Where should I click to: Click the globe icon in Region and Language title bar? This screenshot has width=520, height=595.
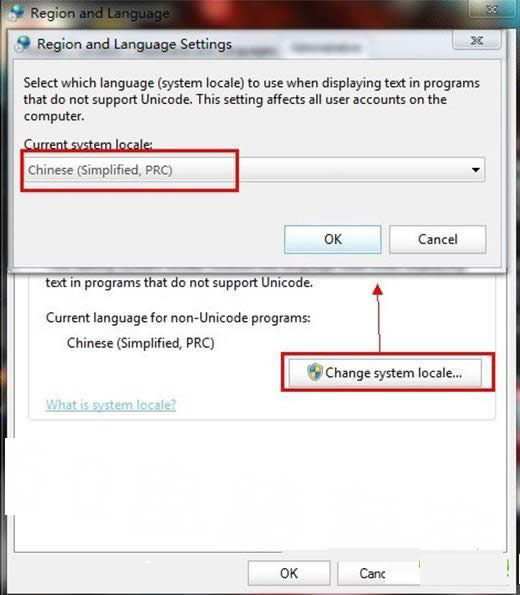point(17,13)
